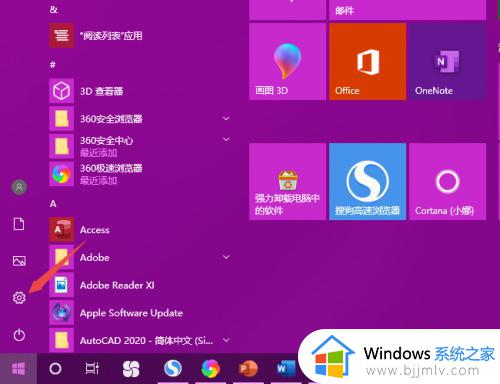Open Task View on taskbar

point(92,368)
